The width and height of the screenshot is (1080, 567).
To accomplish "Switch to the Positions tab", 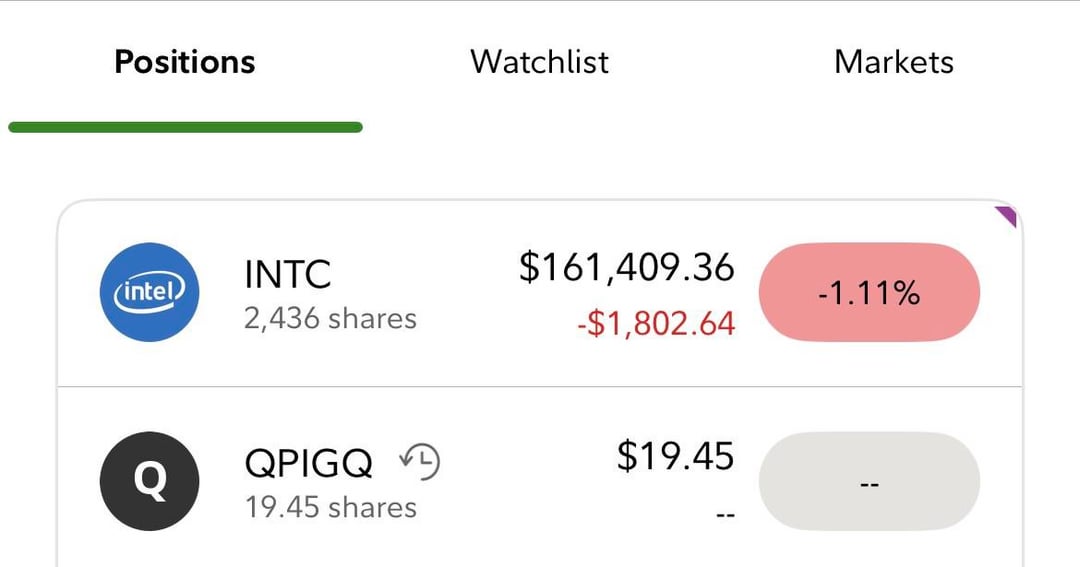I will 185,62.
